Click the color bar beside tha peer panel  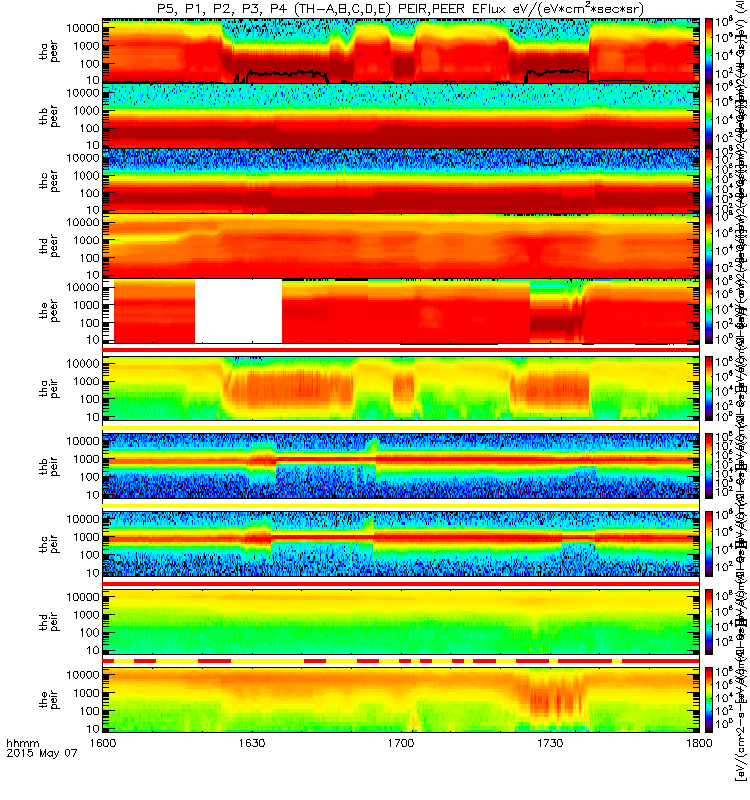click(x=709, y=51)
